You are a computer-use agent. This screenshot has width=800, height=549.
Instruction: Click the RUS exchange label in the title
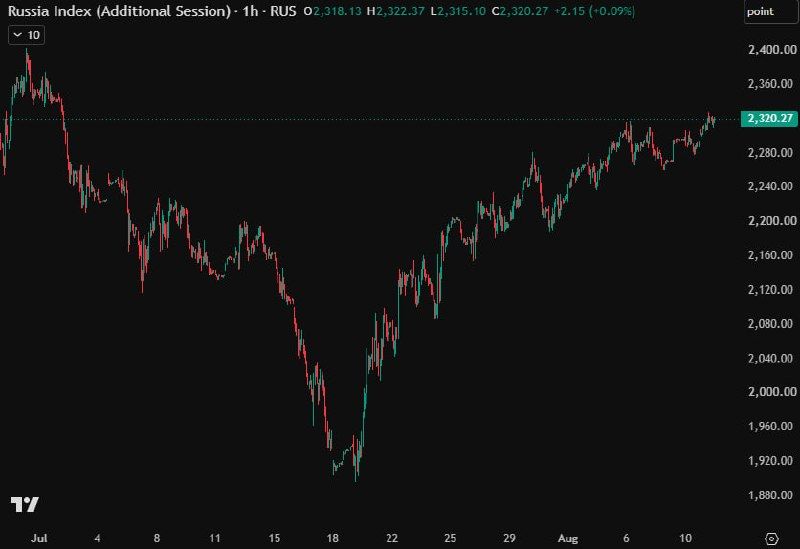[x=283, y=11]
